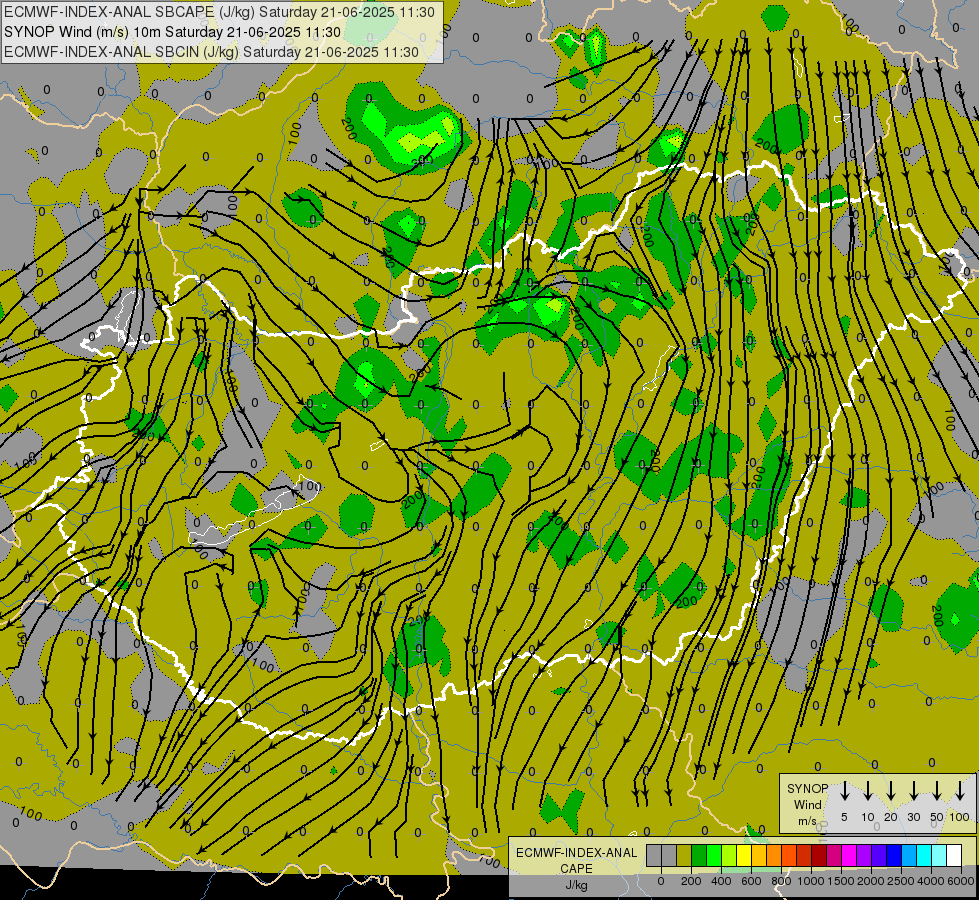This screenshot has height=900, width=979.
Task: Pick the bright green swatch left of 400
Action: point(714,855)
